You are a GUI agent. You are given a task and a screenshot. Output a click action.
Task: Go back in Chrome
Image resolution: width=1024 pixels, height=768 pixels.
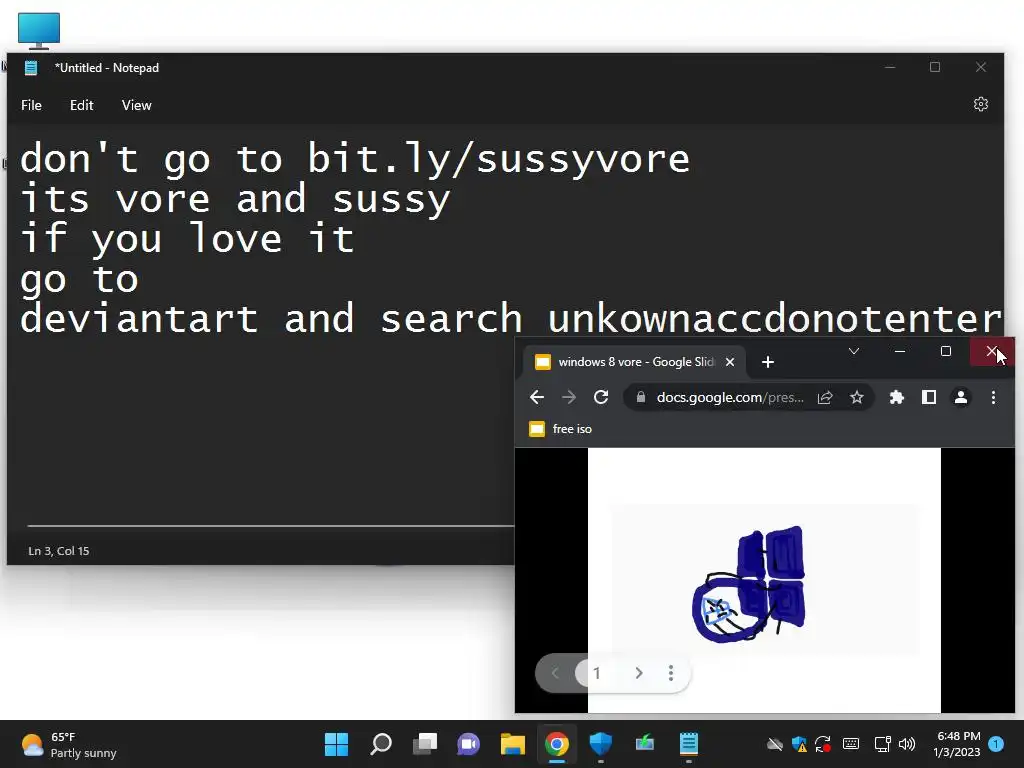(x=537, y=397)
